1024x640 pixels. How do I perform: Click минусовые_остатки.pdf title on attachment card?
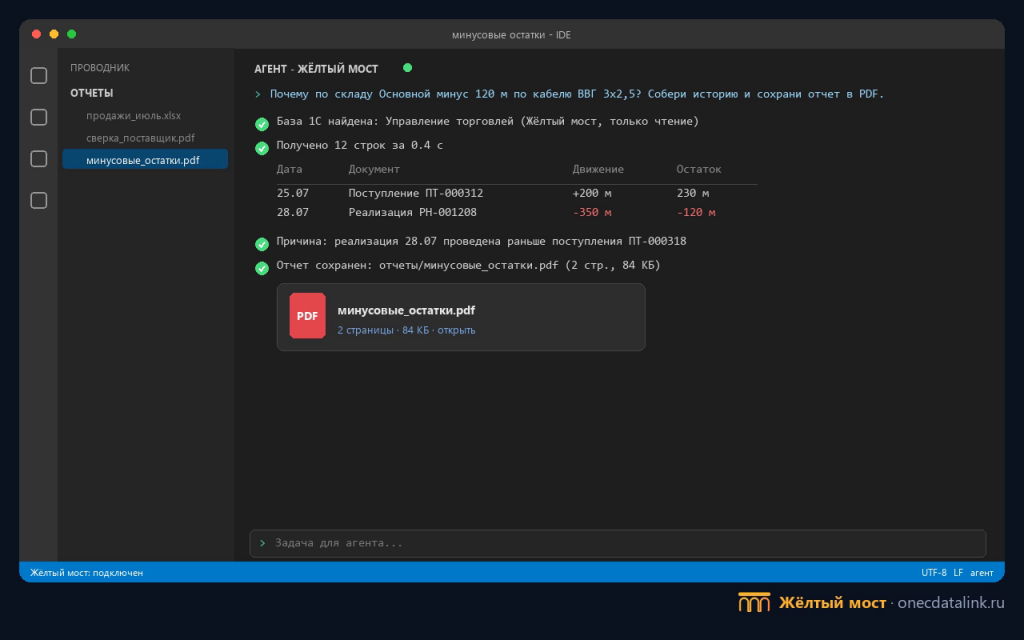click(x=406, y=310)
